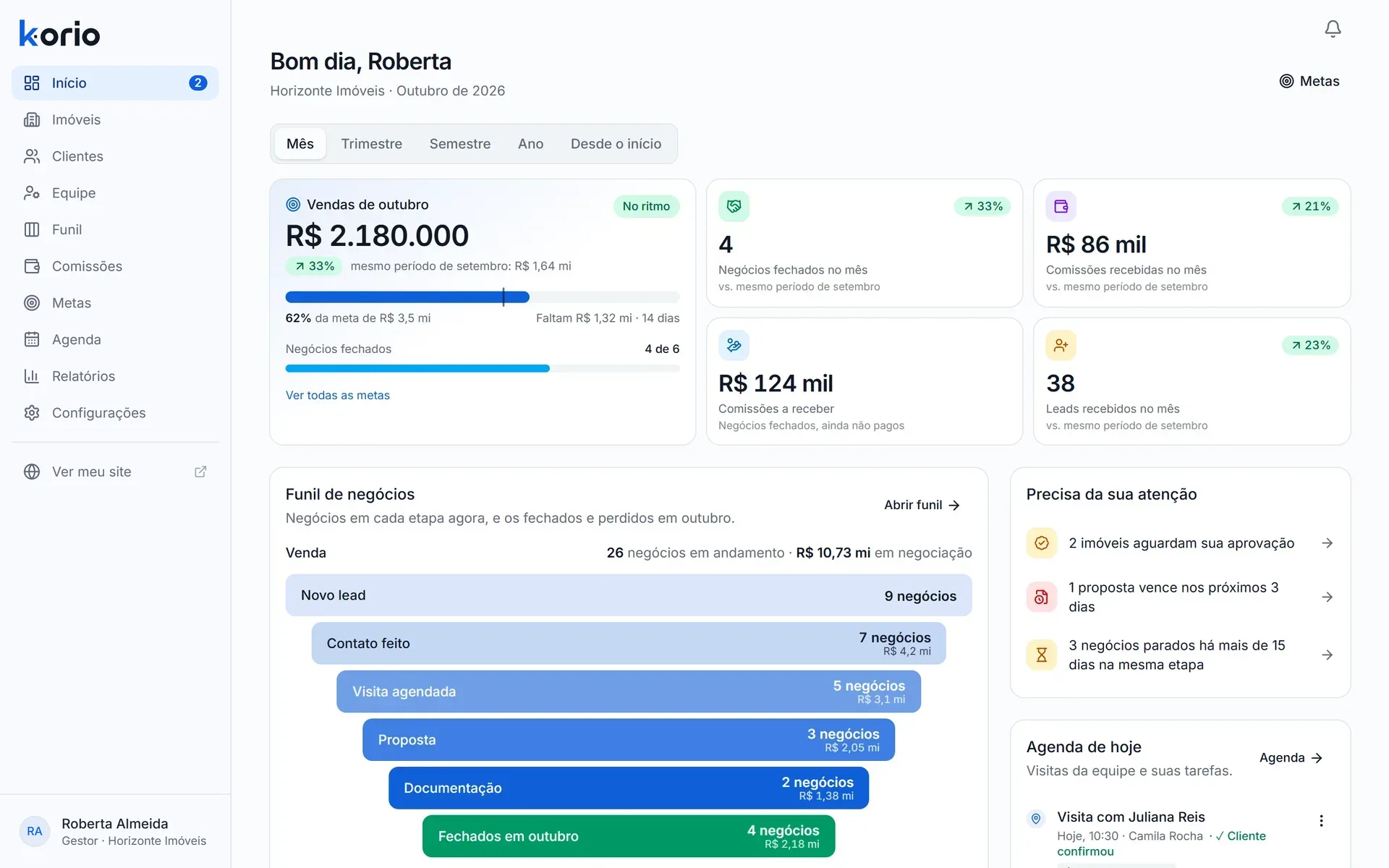Click the hourglass icon for negócios parados

coord(1042,655)
